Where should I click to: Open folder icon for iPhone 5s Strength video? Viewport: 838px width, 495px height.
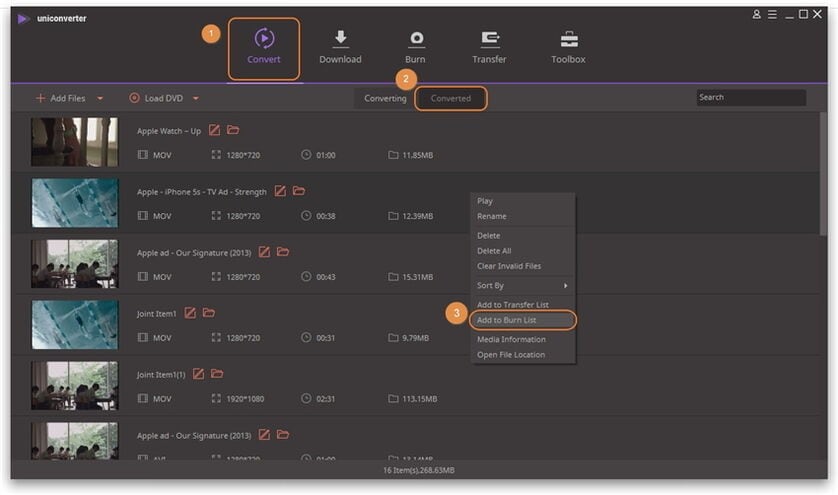(x=299, y=191)
